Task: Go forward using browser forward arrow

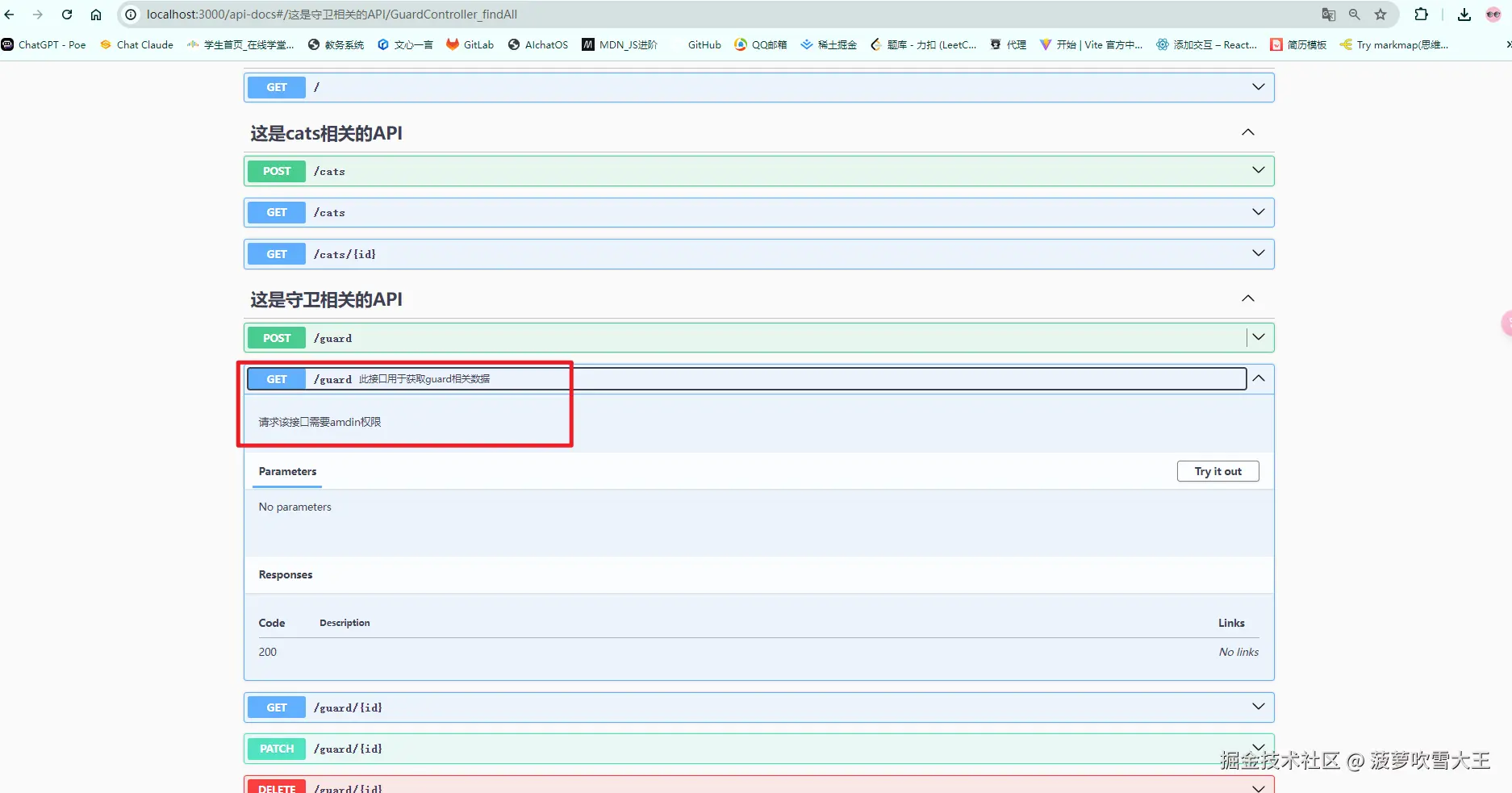Action: [x=38, y=15]
